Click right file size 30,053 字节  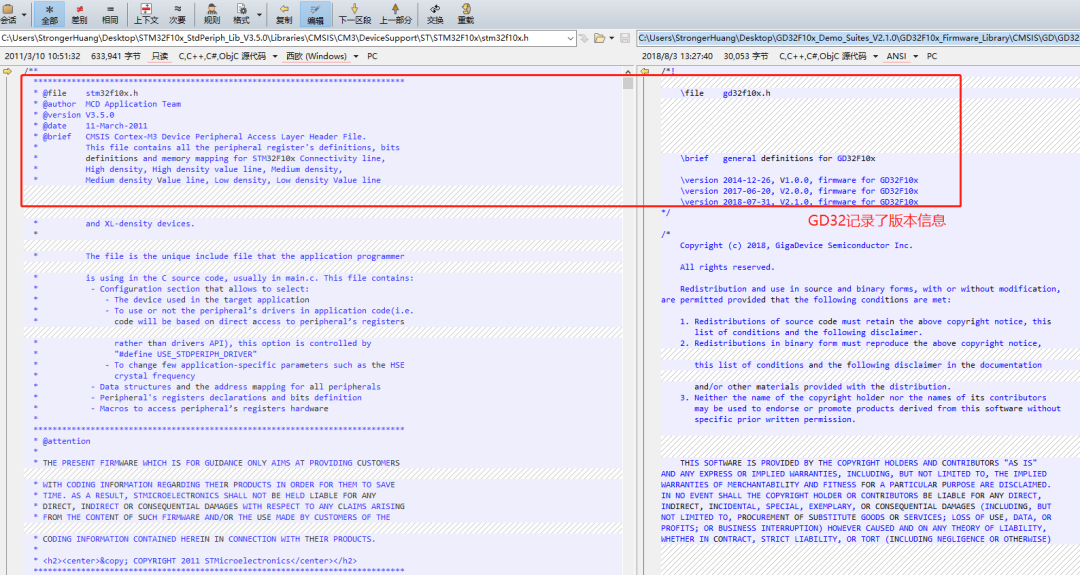tap(746, 56)
